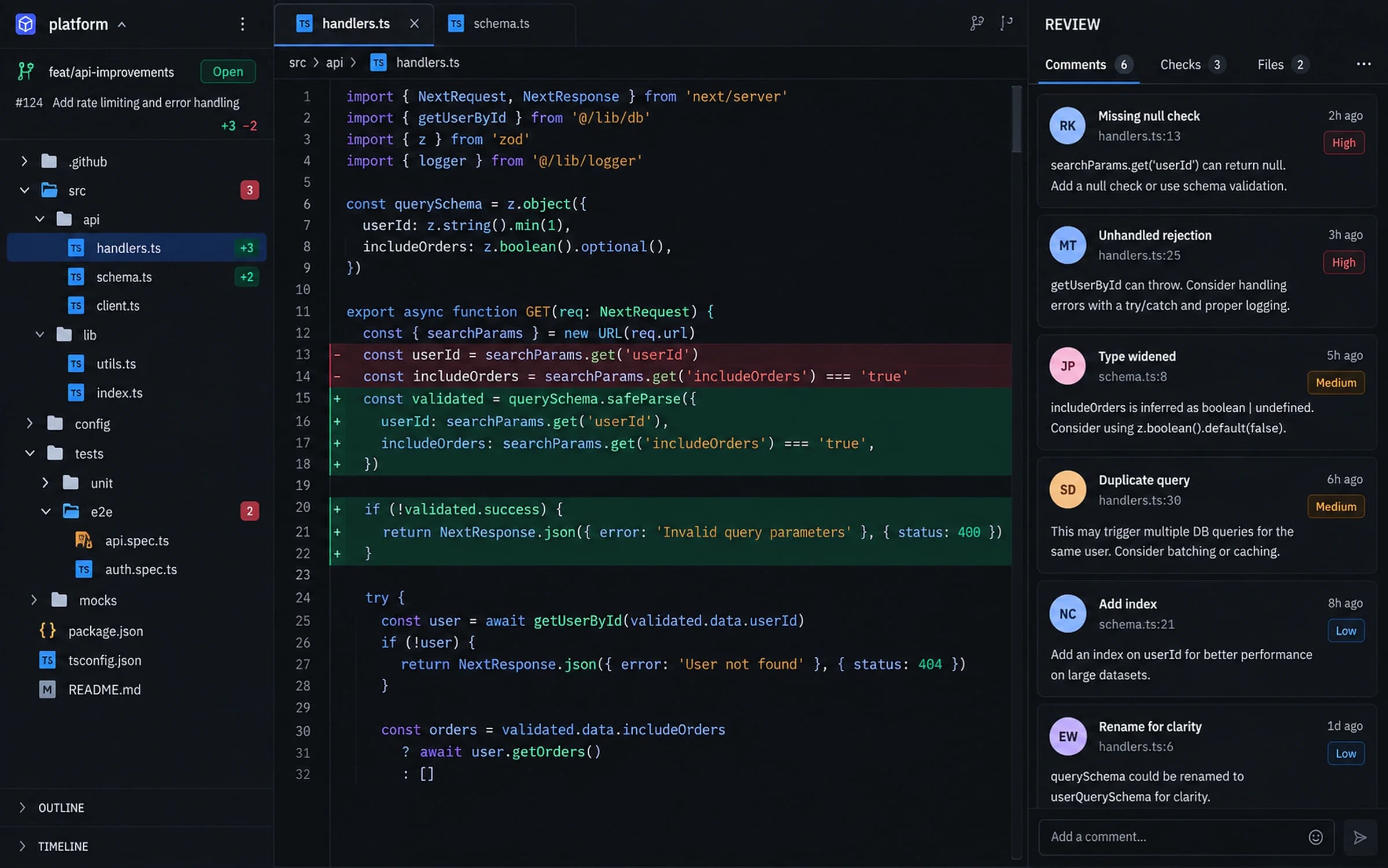This screenshot has height=868, width=1388.
Task: Open the platform project switcher chevron
Action: [122, 25]
